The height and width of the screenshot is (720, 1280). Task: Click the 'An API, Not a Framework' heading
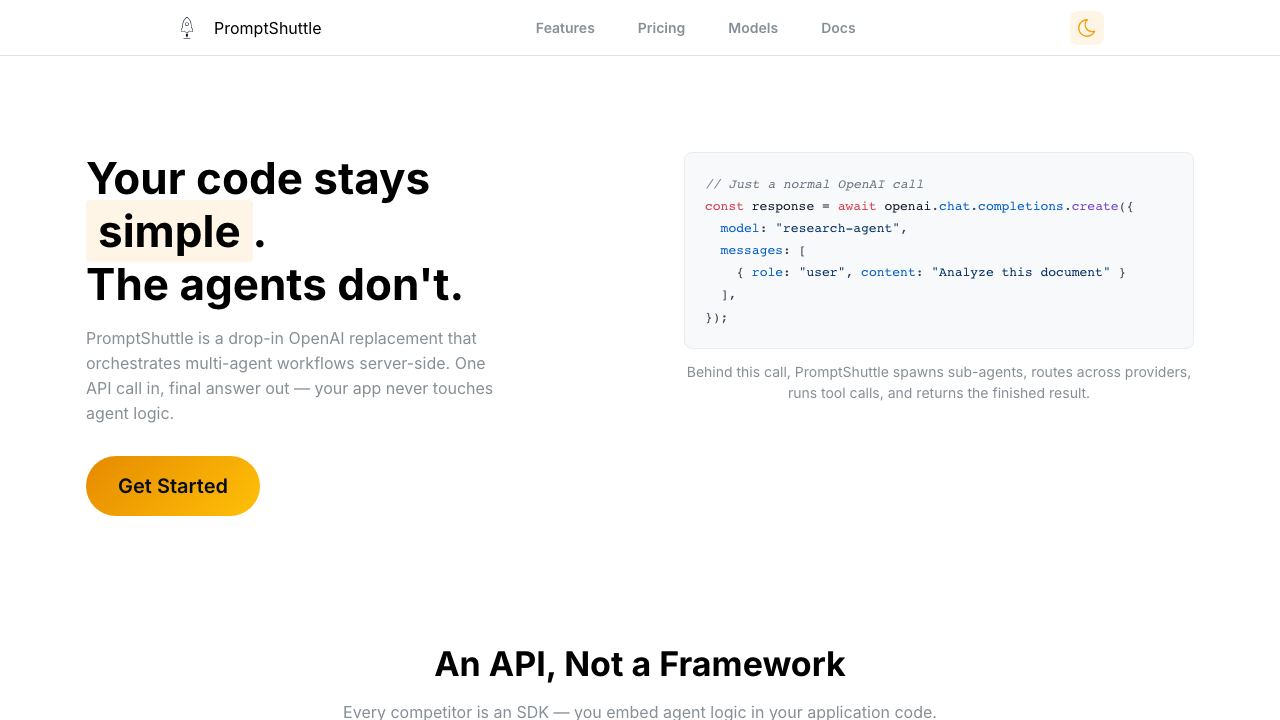pos(640,664)
